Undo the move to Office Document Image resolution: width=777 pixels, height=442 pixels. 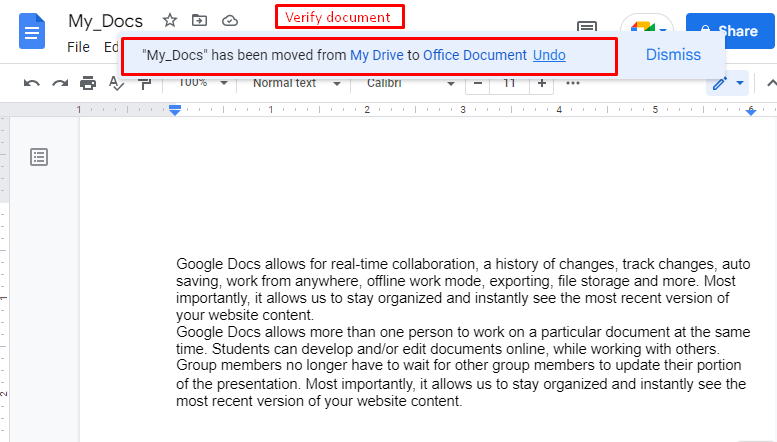549,55
